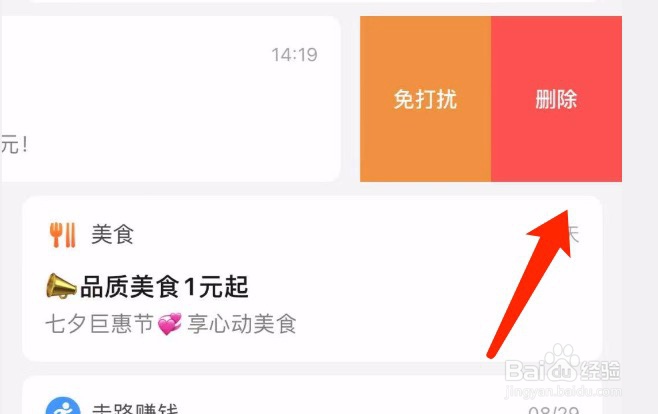
Task: Open the 美食 category label
Action: click(112, 234)
